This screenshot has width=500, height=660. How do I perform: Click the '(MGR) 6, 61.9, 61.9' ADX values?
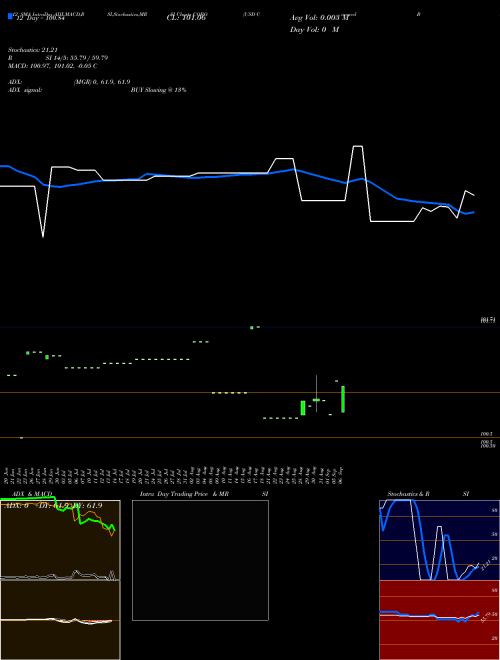101,82
